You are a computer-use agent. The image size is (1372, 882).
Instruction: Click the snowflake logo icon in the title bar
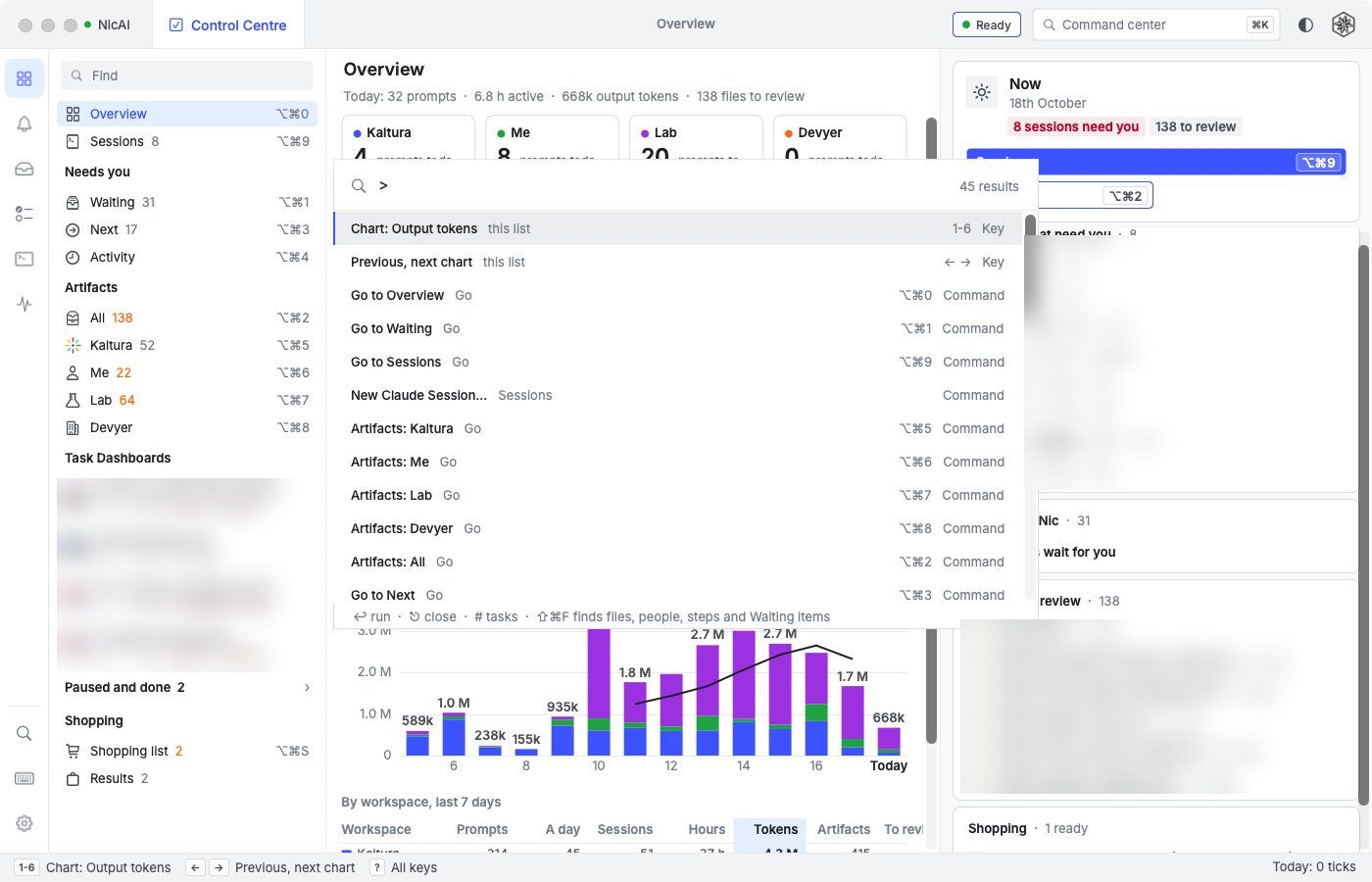click(x=1343, y=24)
